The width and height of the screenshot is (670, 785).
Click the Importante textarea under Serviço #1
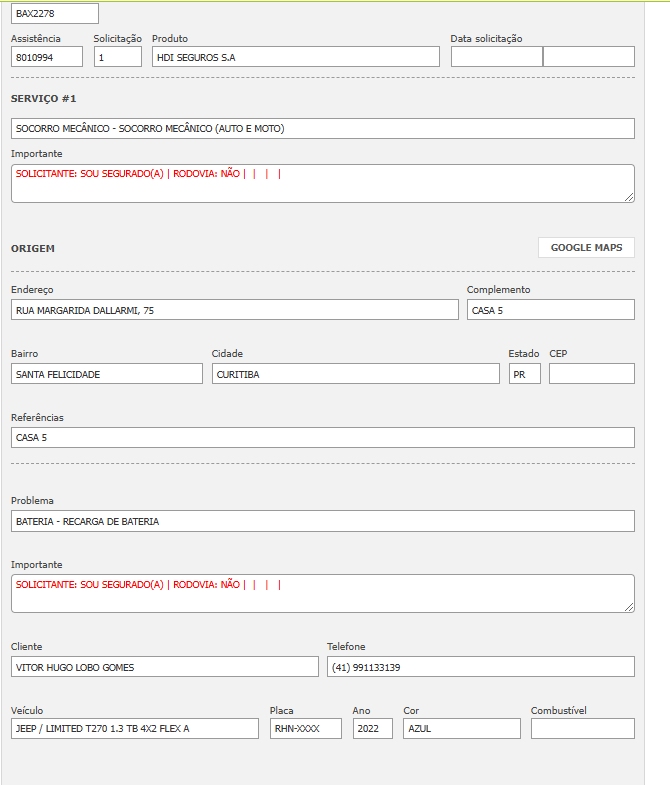coord(322,184)
